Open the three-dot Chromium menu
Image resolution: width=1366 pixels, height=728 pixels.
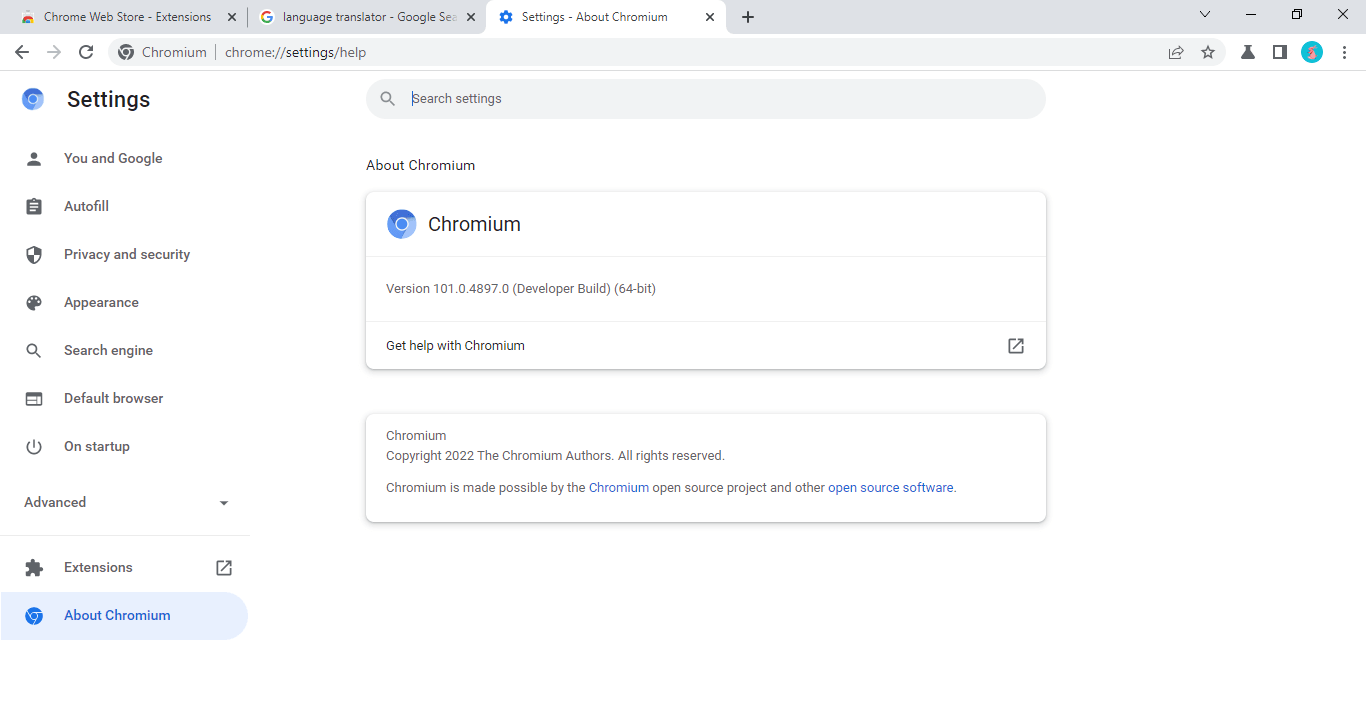[x=1344, y=53]
